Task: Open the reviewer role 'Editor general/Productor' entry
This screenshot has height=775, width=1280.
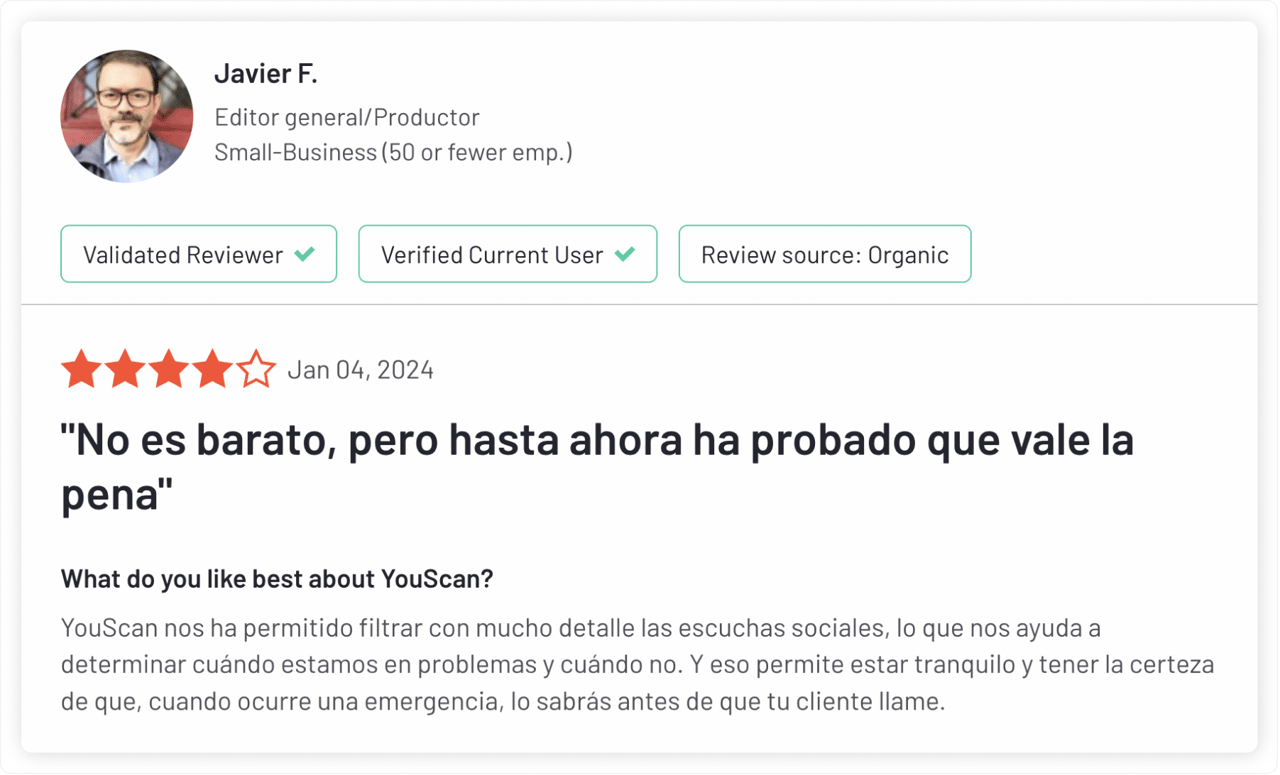Action: 346,117
